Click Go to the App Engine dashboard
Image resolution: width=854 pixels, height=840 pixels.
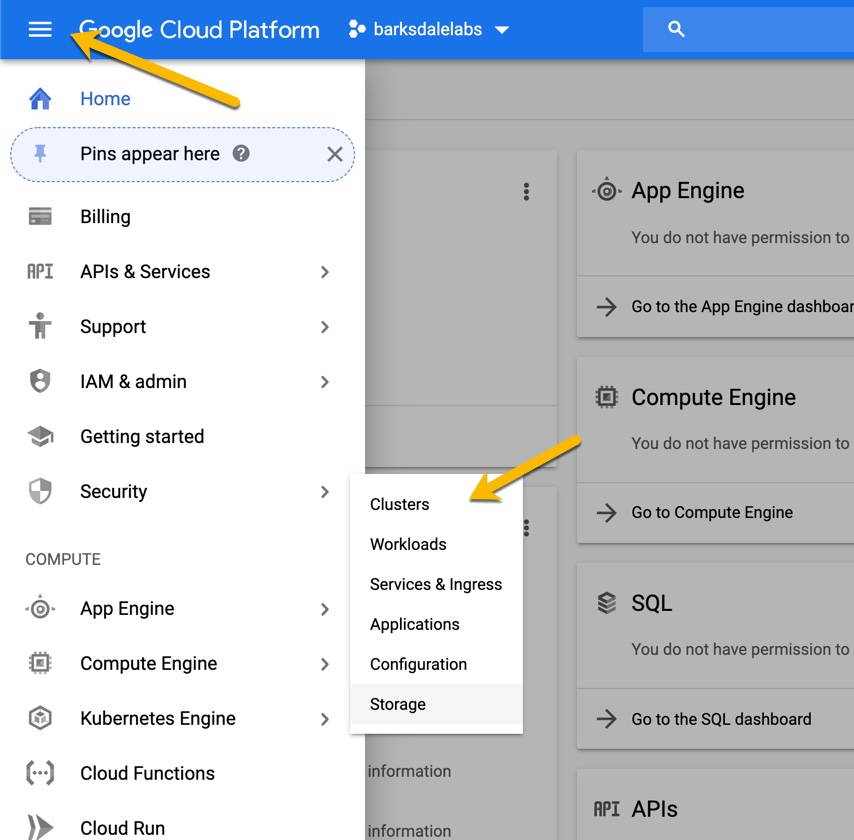[742, 307]
